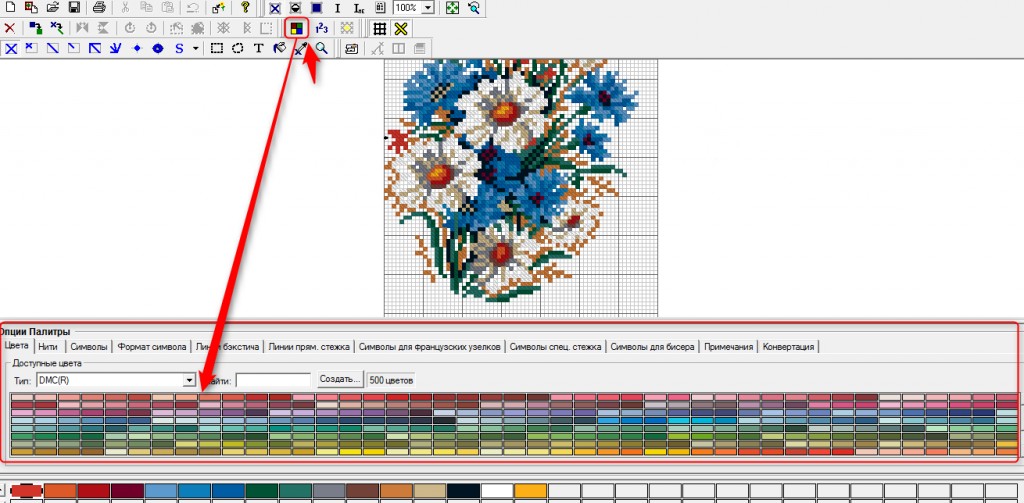
Task: Click the swap stitch icon with green arrow
Action: tap(57, 29)
